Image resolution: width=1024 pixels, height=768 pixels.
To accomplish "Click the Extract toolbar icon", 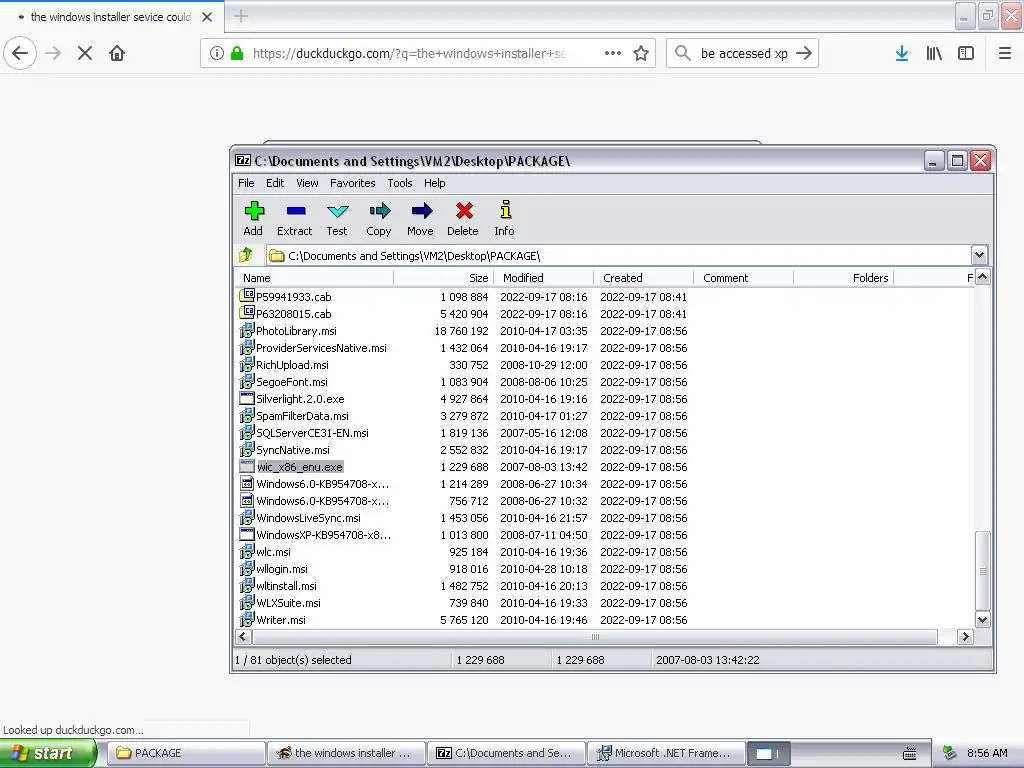I will (x=296, y=211).
